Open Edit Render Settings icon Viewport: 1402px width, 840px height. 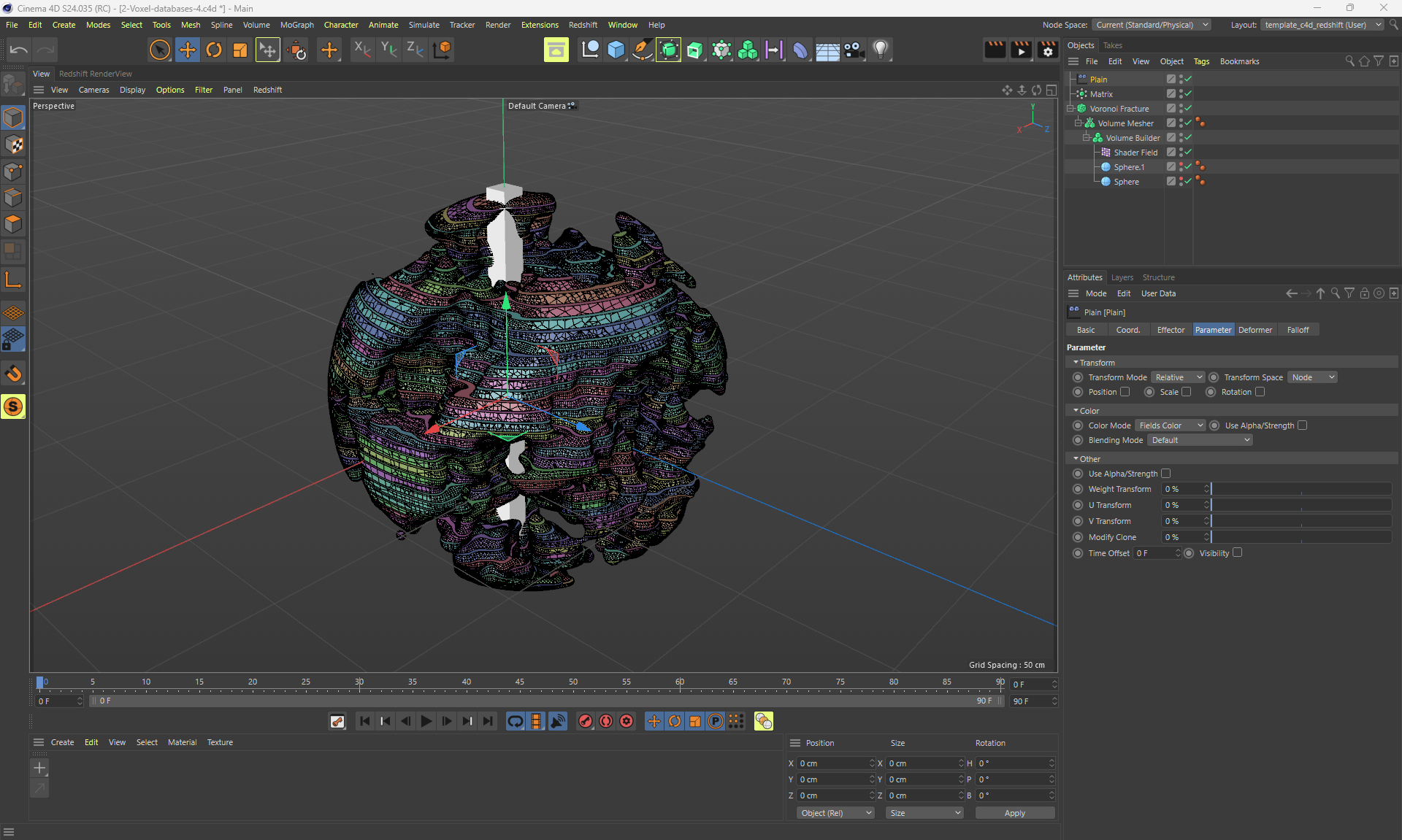pyautogui.click(x=1048, y=50)
